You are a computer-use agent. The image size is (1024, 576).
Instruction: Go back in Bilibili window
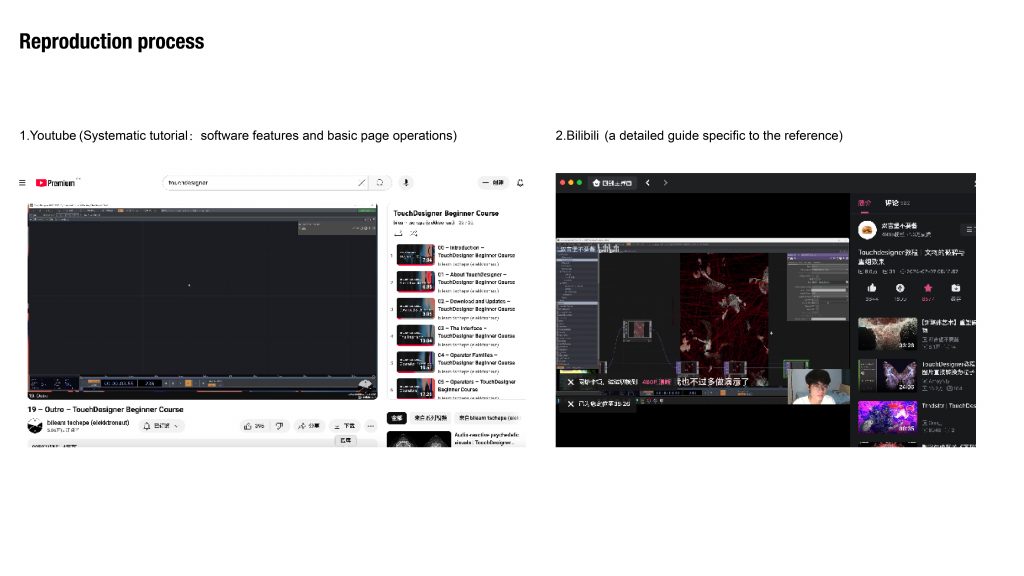click(648, 183)
